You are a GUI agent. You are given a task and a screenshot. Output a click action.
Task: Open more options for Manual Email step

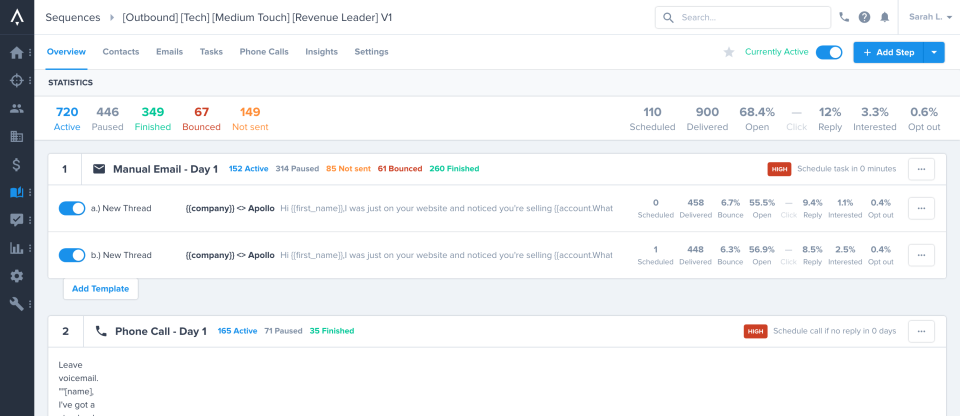[x=921, y=169]
